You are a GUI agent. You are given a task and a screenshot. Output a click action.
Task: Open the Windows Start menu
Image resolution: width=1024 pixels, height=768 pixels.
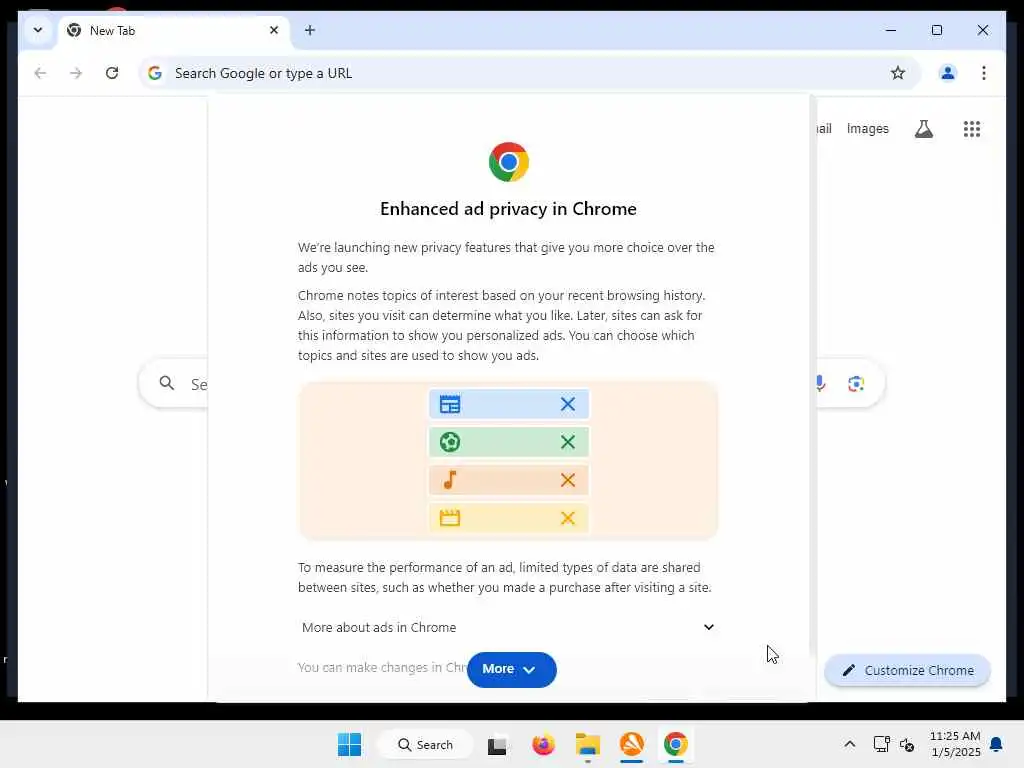point(349,744)
